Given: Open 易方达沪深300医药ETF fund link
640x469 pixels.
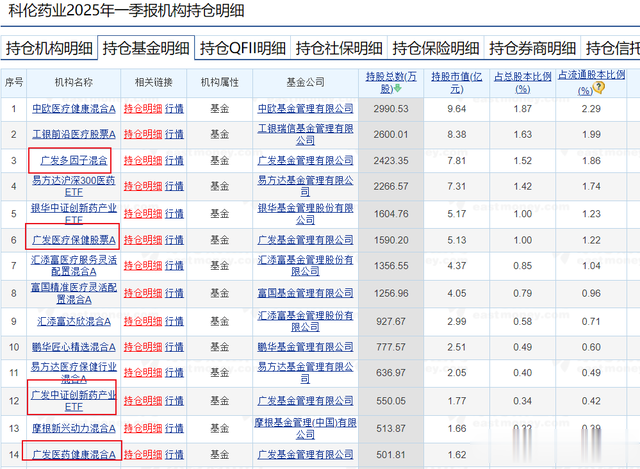Looking at the screenshot, I should 74,187.
